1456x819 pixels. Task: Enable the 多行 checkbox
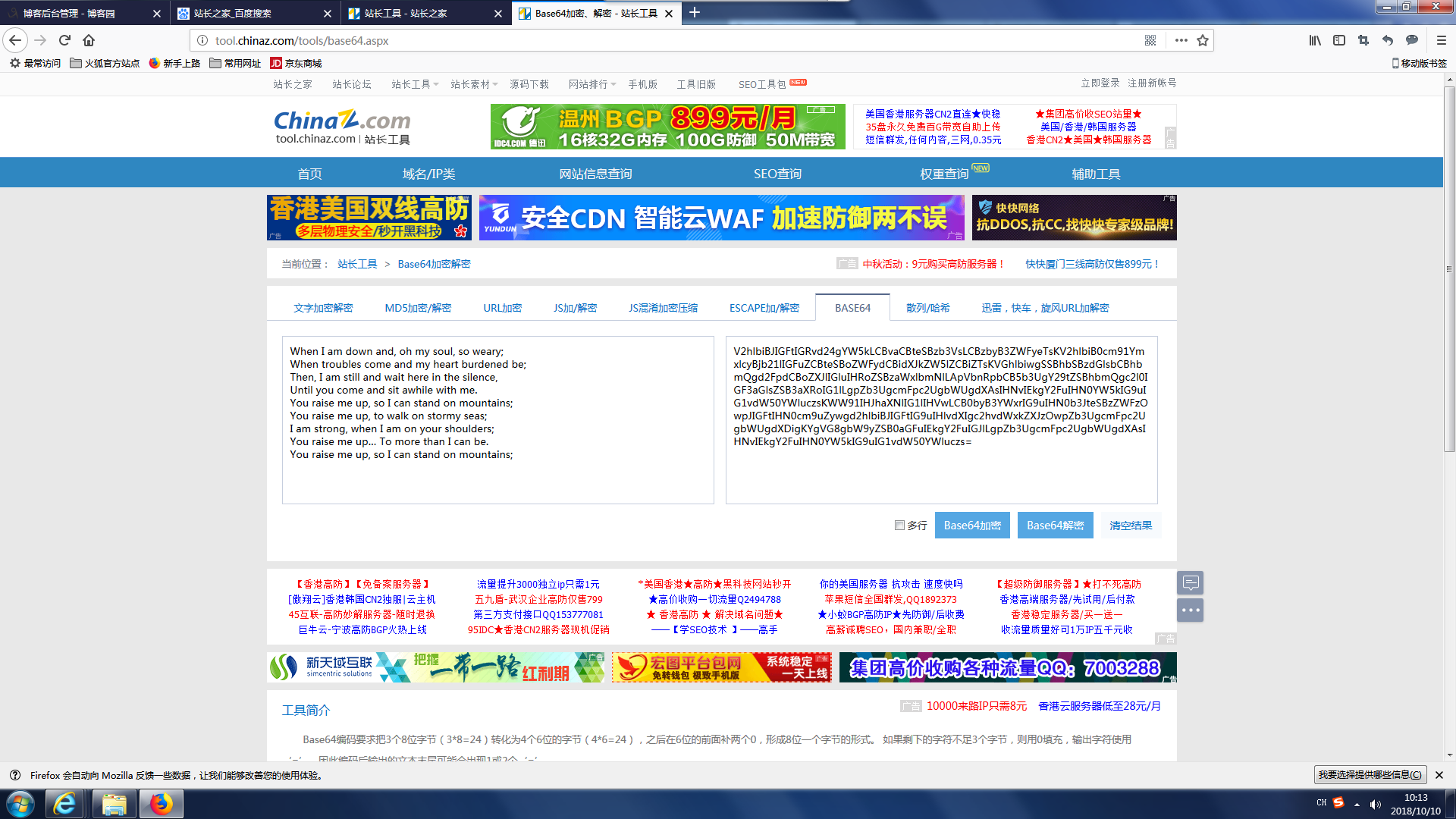[899, 525]
